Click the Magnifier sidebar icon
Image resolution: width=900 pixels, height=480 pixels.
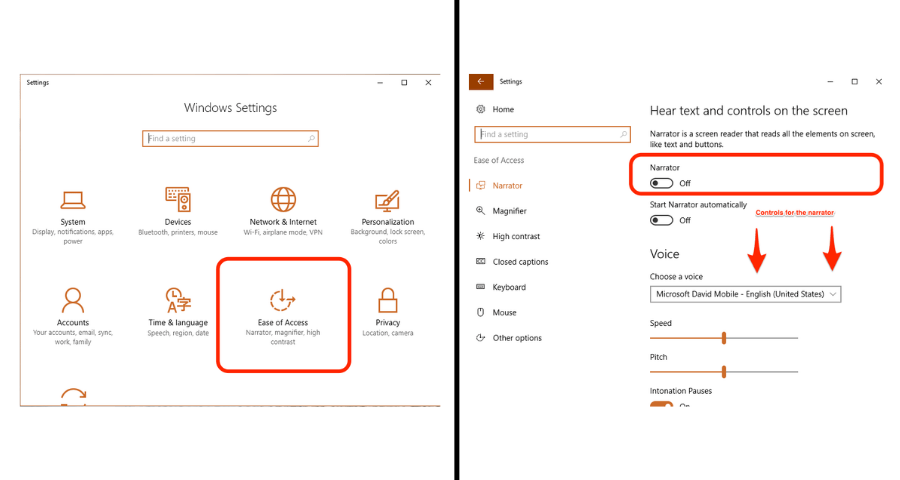pyautogui.click(x=481, y=211)
